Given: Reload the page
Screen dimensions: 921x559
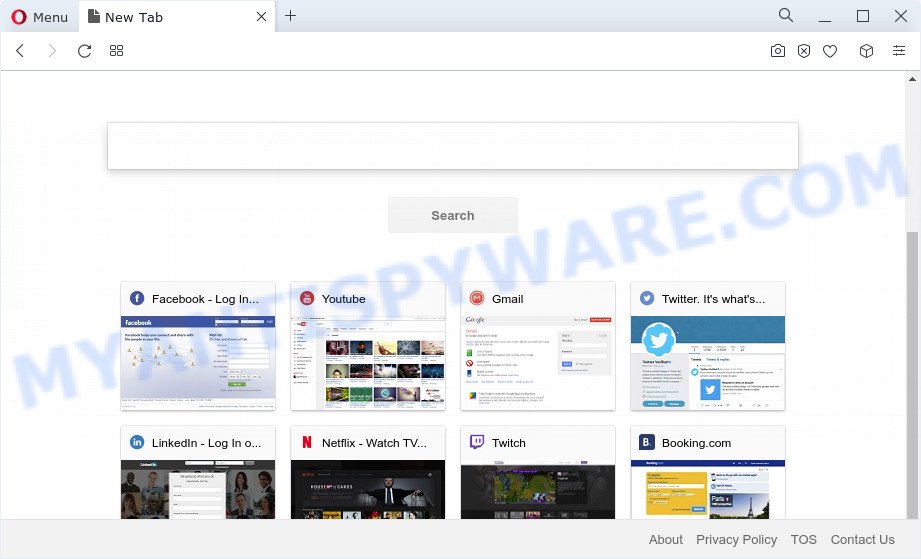Looking at the screenshot, I should click(x=85, y=50).
